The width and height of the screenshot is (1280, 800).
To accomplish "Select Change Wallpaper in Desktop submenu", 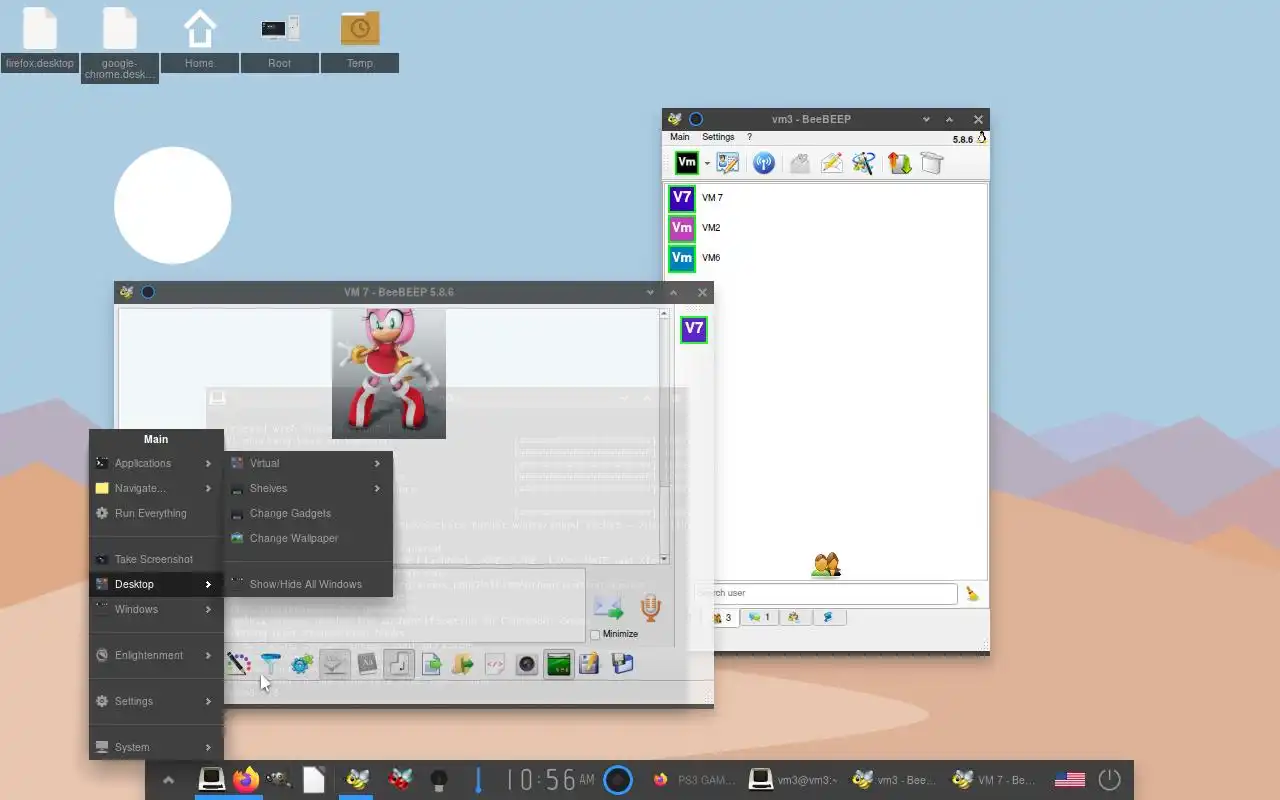I will 308,539.
